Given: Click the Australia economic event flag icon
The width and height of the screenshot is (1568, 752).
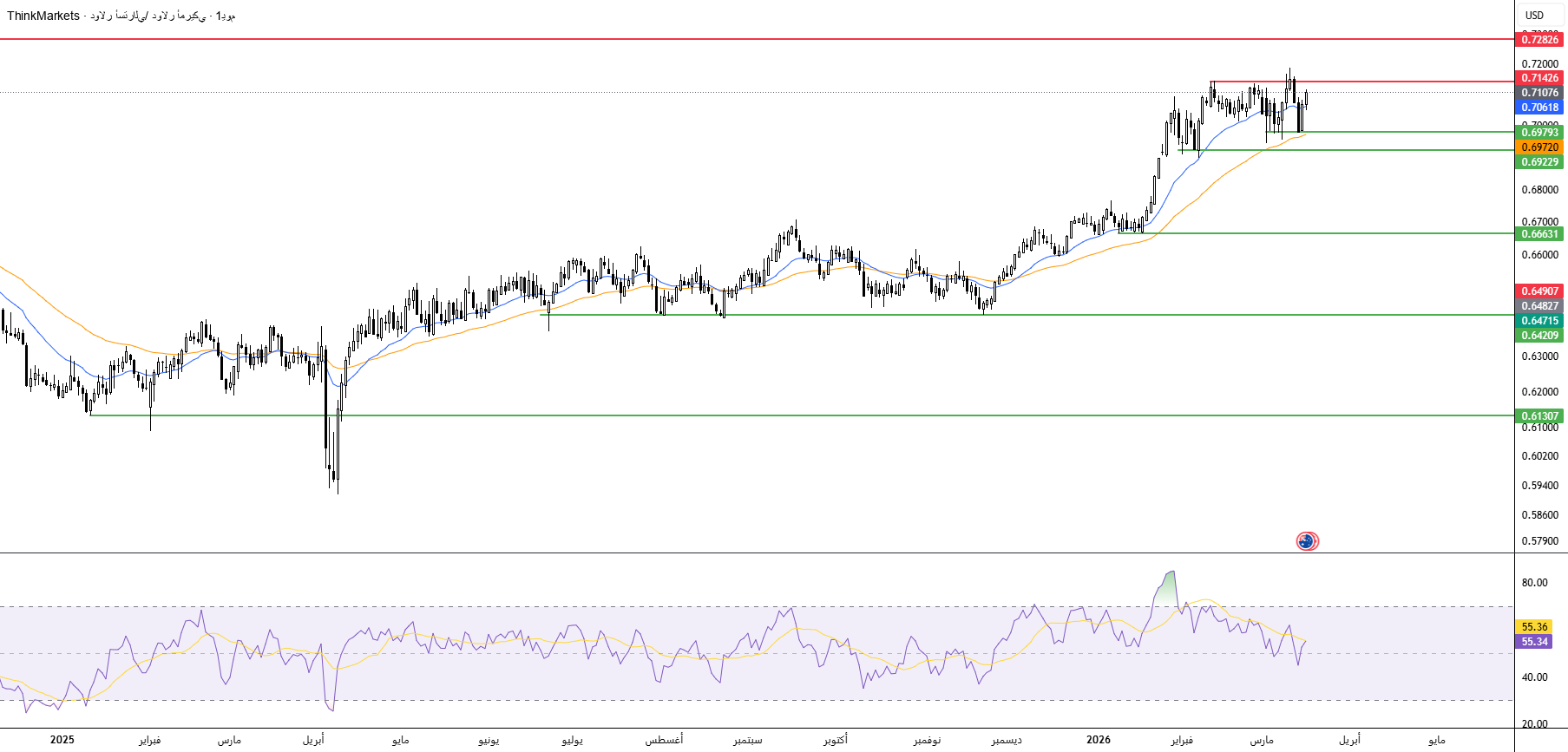Looking at the screenshot, I should (x=1307, y=541).
